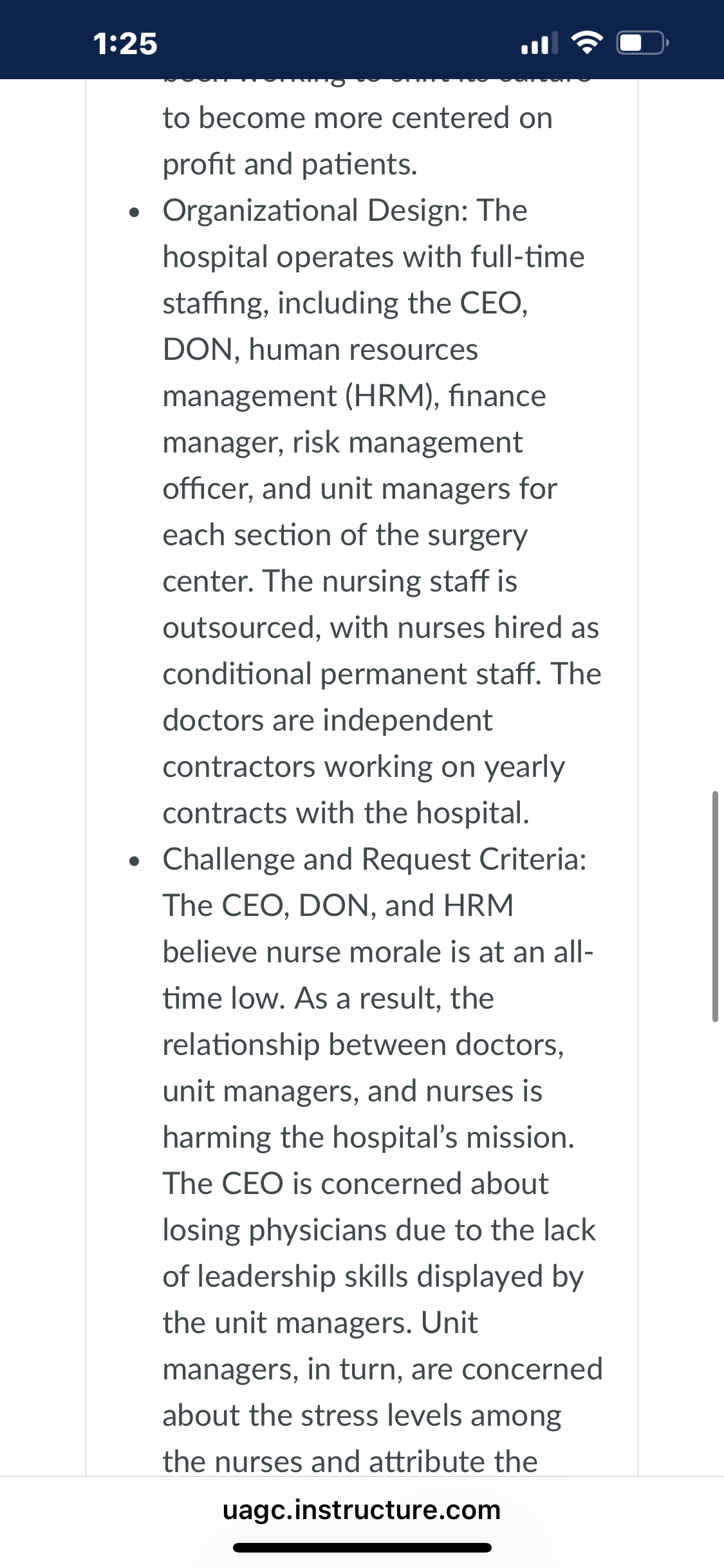Tap the phrase 'management (HRM), finance'
The width and height of the screenshot is (724, 1568).
point(354,396)
